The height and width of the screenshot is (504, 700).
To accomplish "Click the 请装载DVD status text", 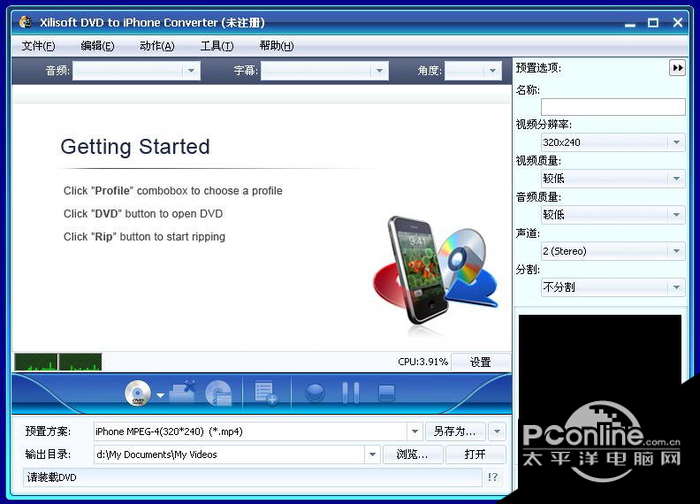I will (x=52, y=477).
